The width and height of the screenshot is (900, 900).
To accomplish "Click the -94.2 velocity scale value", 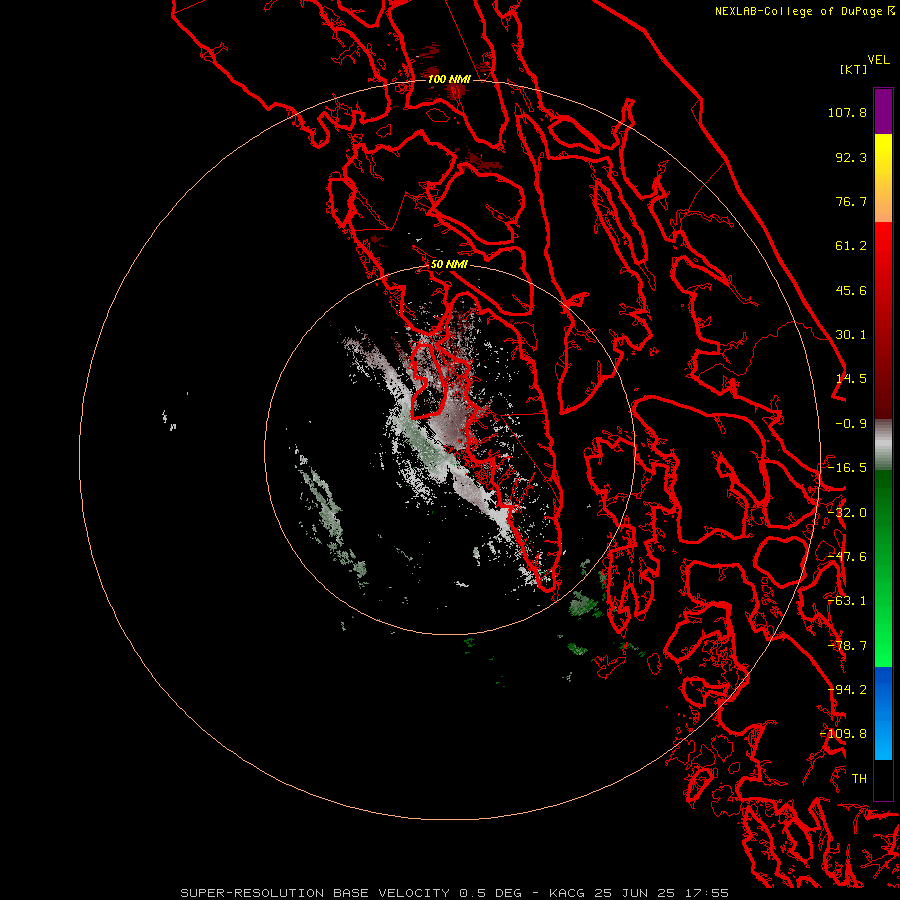I will [847, 690].
